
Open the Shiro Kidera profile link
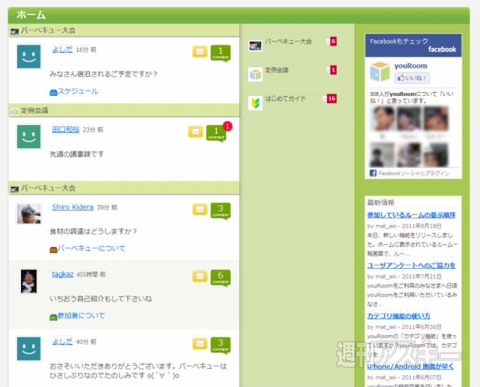(x=73, y=207)
